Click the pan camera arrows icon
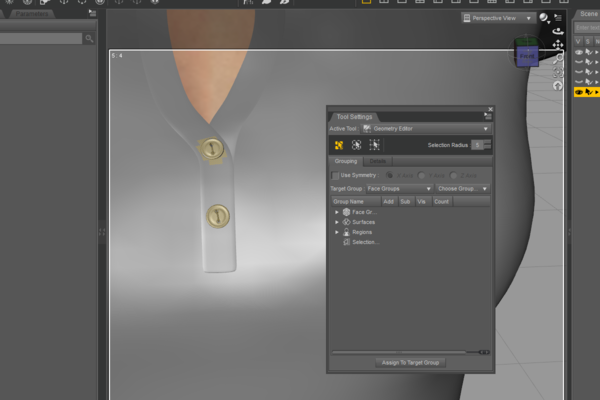The width and height of the screenshot is (600, 400). click(x=558, y=45)
